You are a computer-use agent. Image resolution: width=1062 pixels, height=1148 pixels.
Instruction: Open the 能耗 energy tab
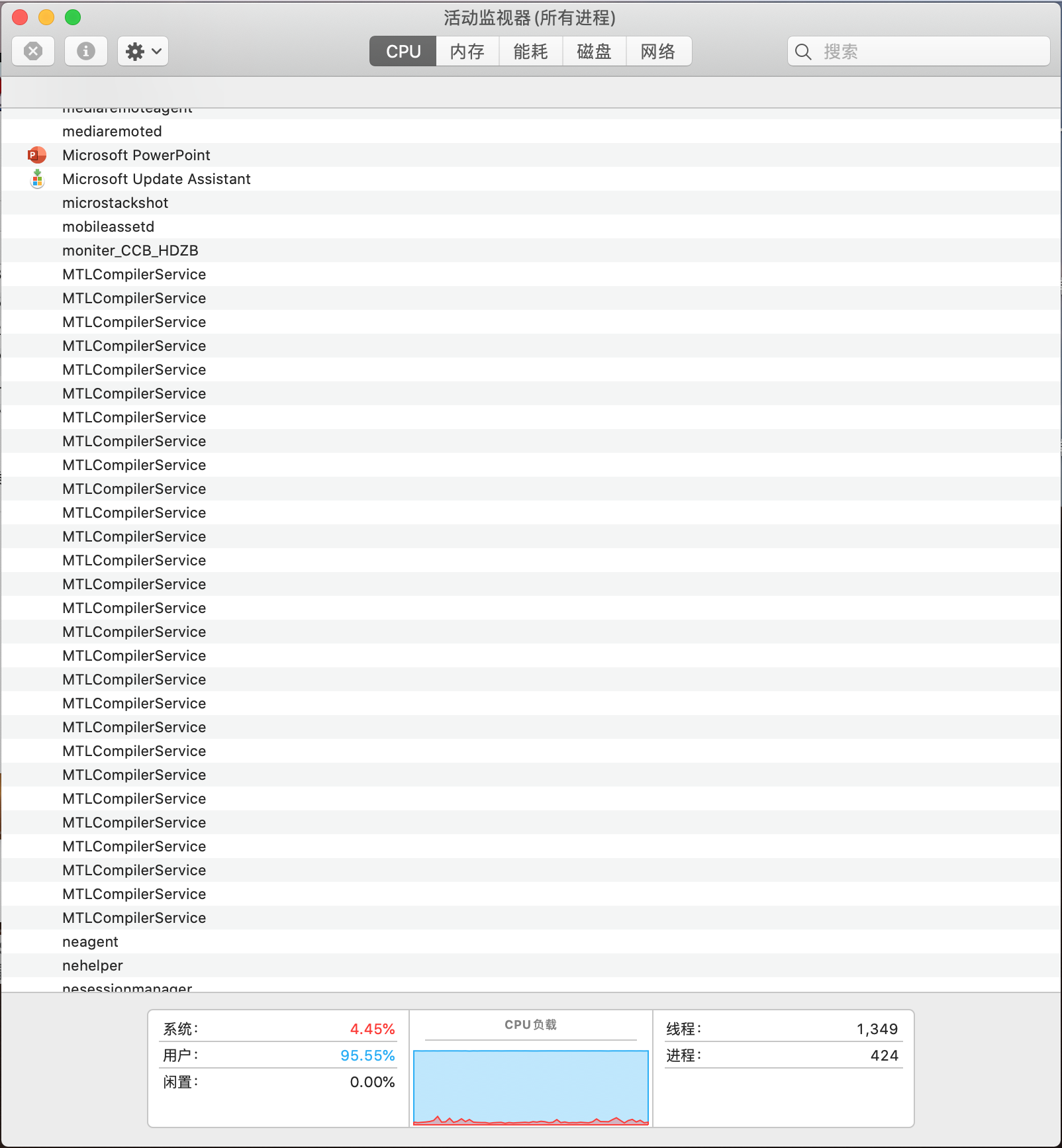531,52
